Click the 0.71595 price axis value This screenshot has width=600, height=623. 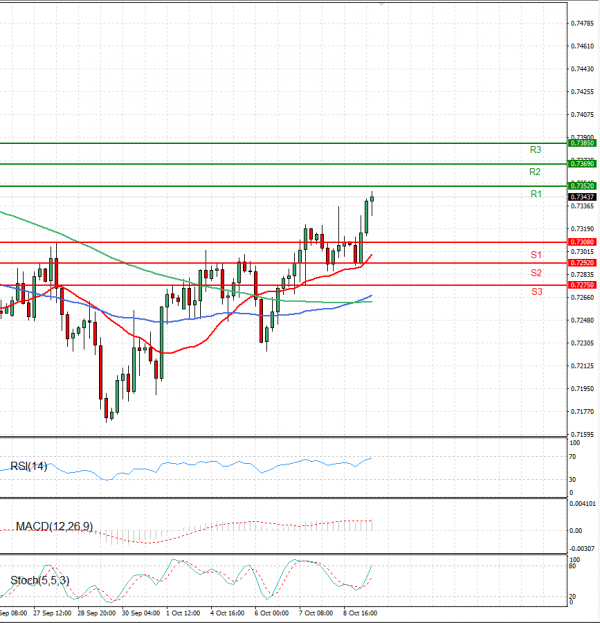582,434
